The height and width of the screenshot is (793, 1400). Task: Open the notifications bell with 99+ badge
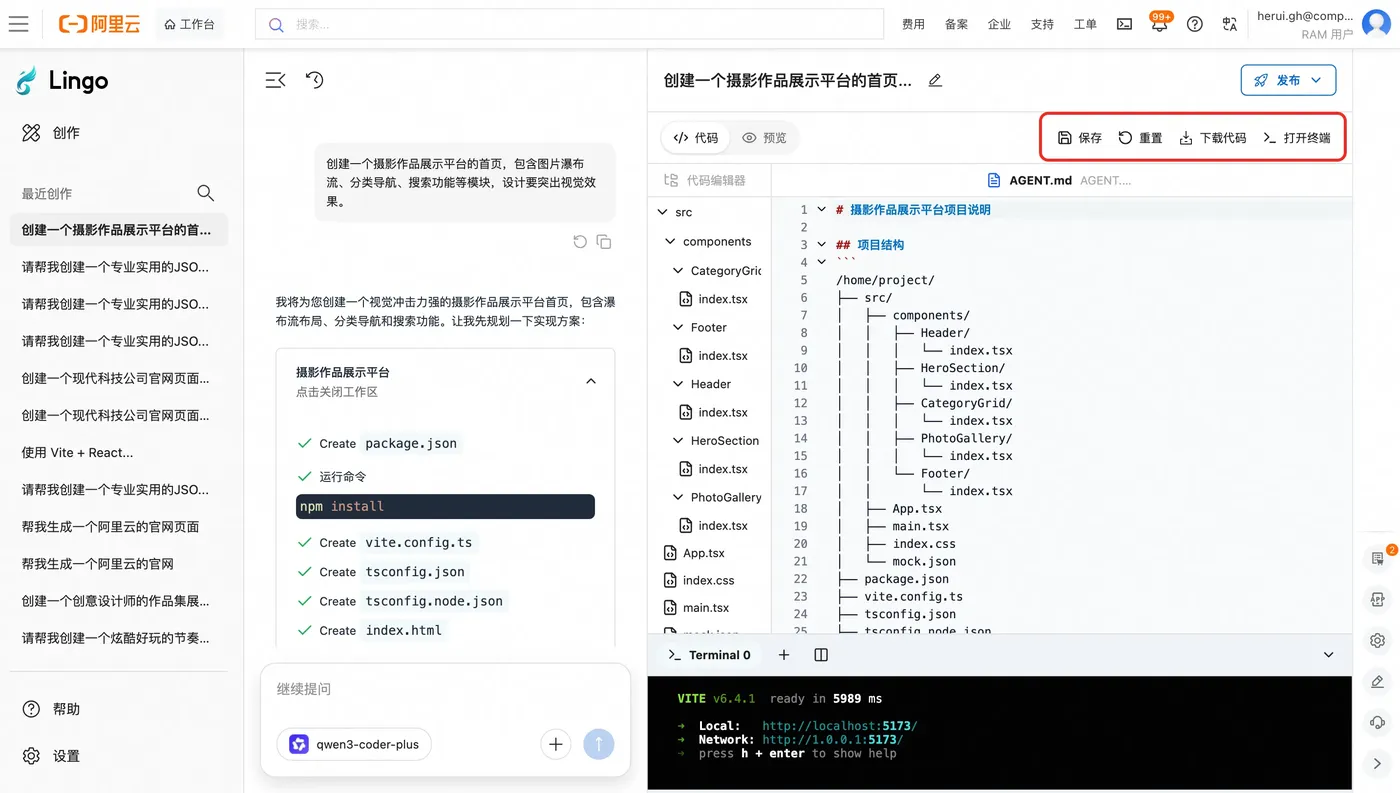click(x=1159, y=24)
